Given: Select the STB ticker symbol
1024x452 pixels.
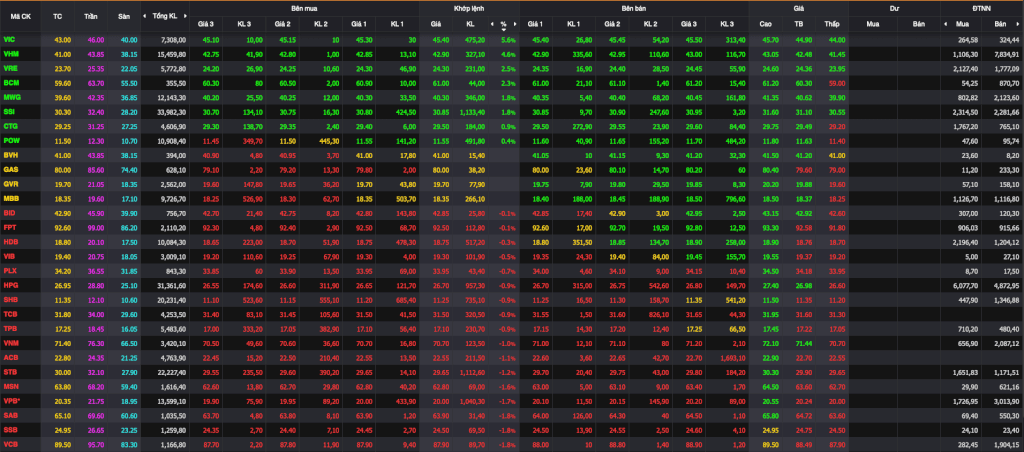Looking at the screenshot, I should 10,371.
